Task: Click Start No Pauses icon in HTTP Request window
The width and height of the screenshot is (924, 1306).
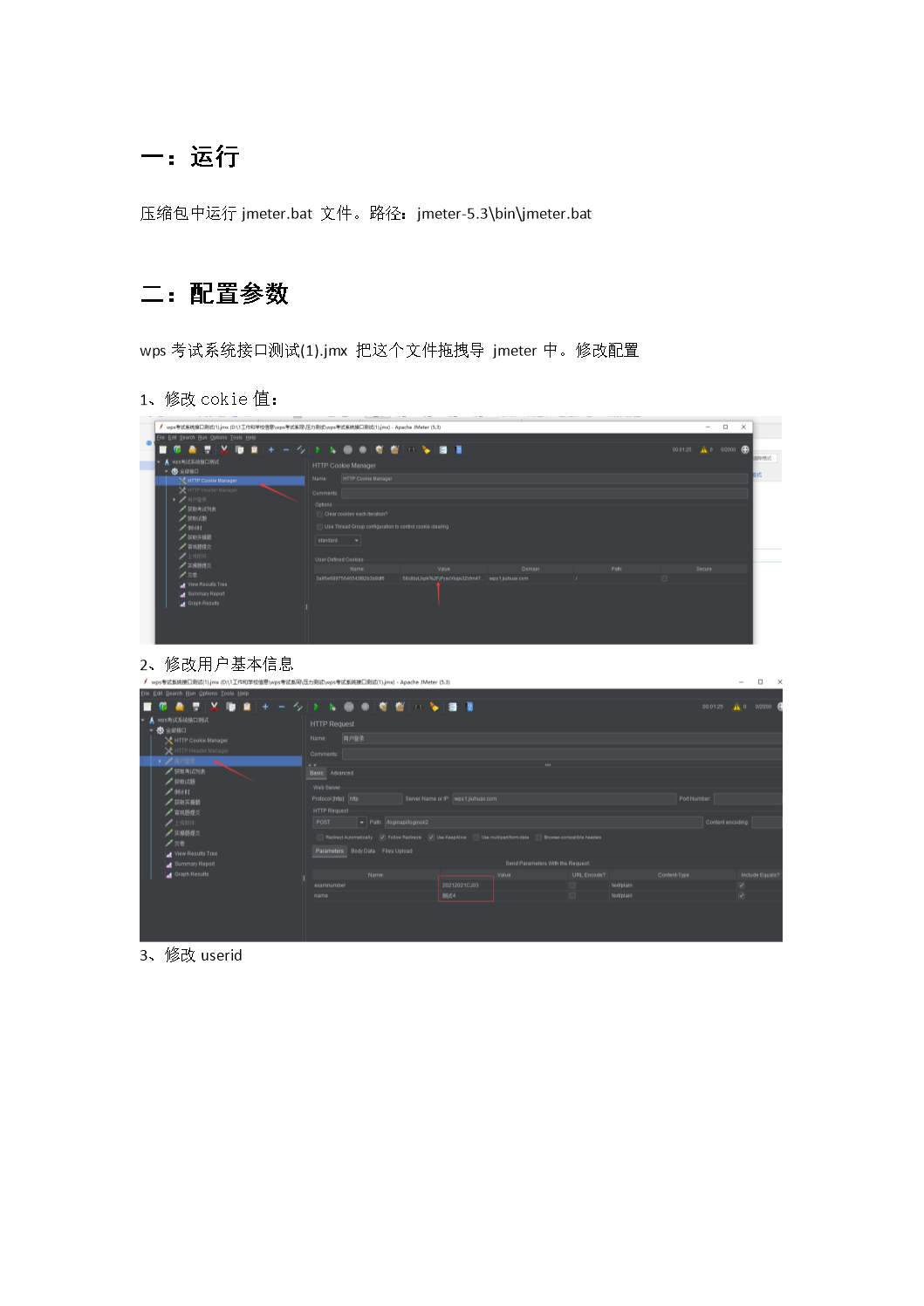Action: [x=332, y=707]
